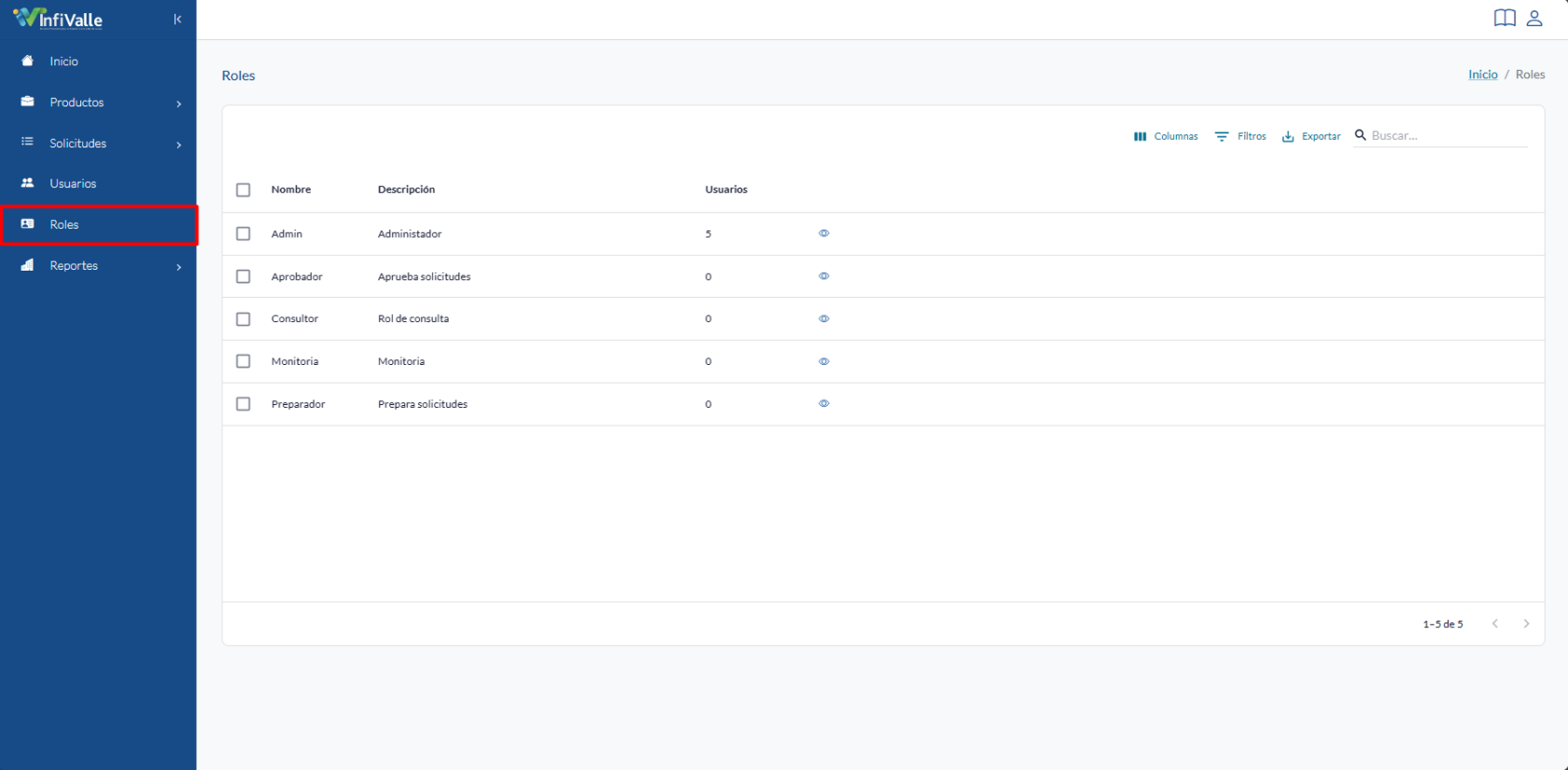Click the search magnifier icon

tap(1361, 135)
